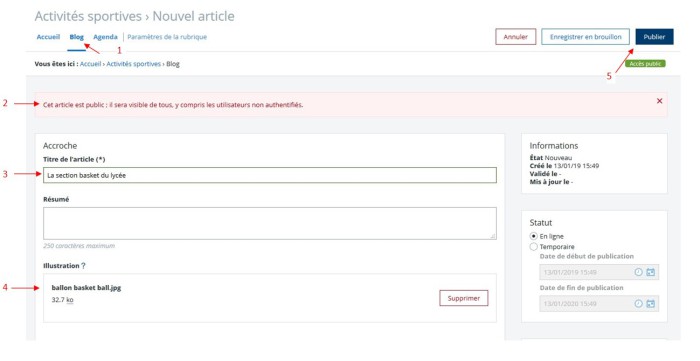Open Paramètres de la rubrique

point(167,37)
